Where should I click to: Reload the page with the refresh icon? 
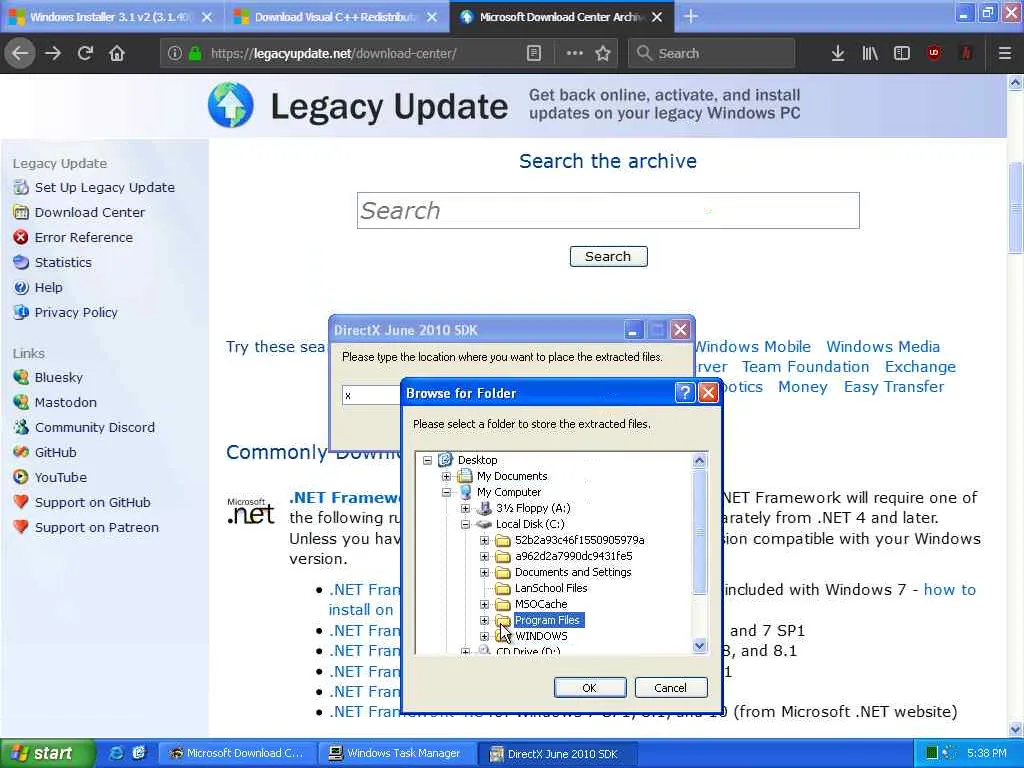pyautogui.click(x=85, y=53)
